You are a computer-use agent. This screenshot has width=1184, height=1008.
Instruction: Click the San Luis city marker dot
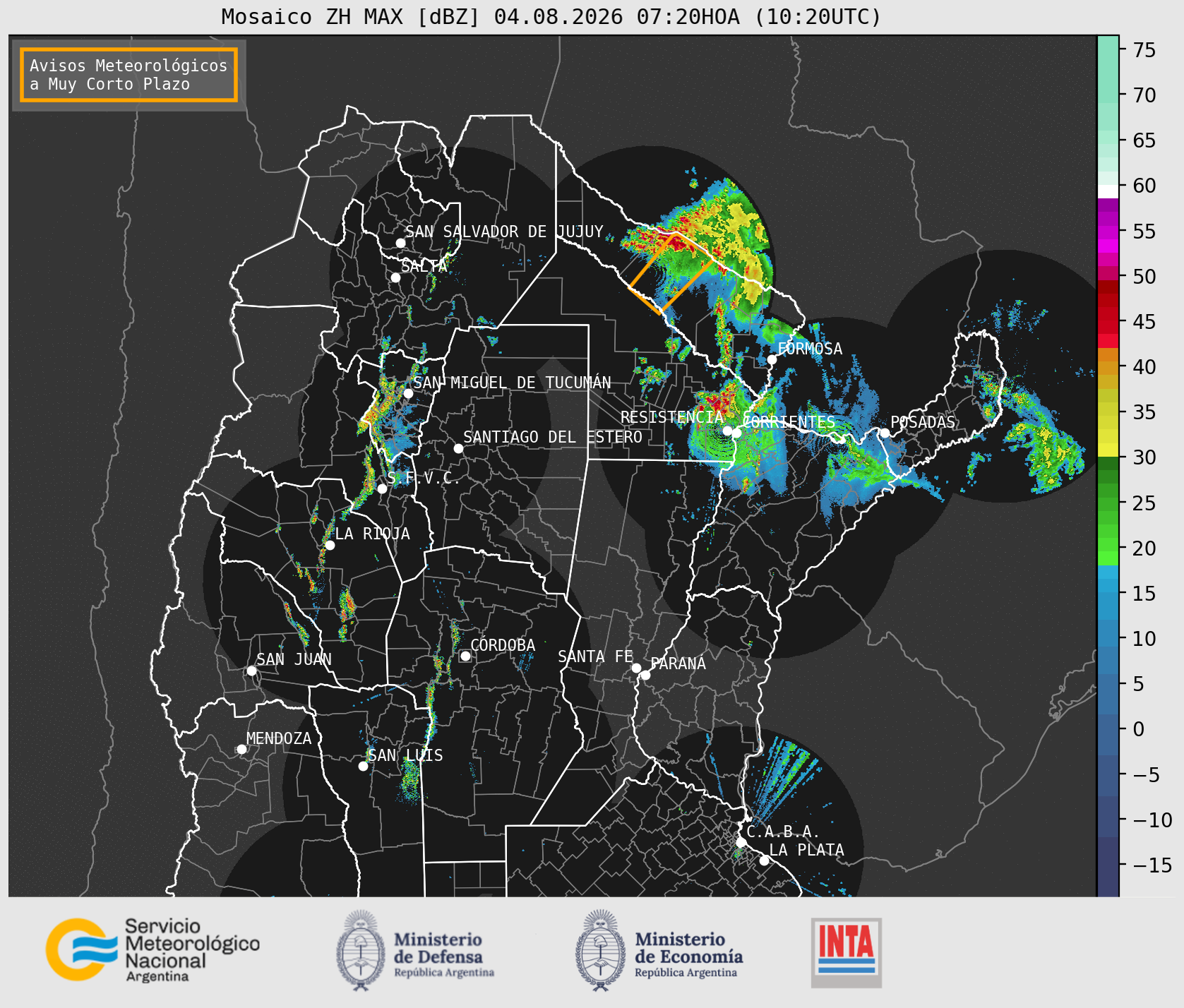click(363, 766)
